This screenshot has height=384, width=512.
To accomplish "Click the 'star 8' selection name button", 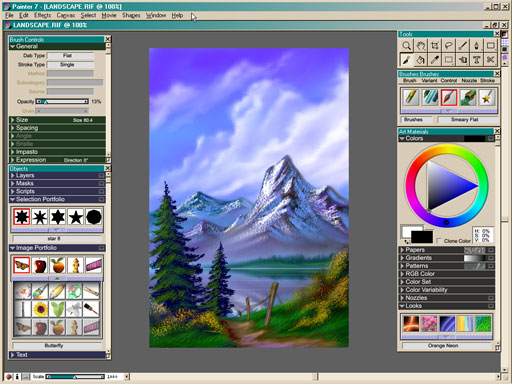I will [57, 239].
